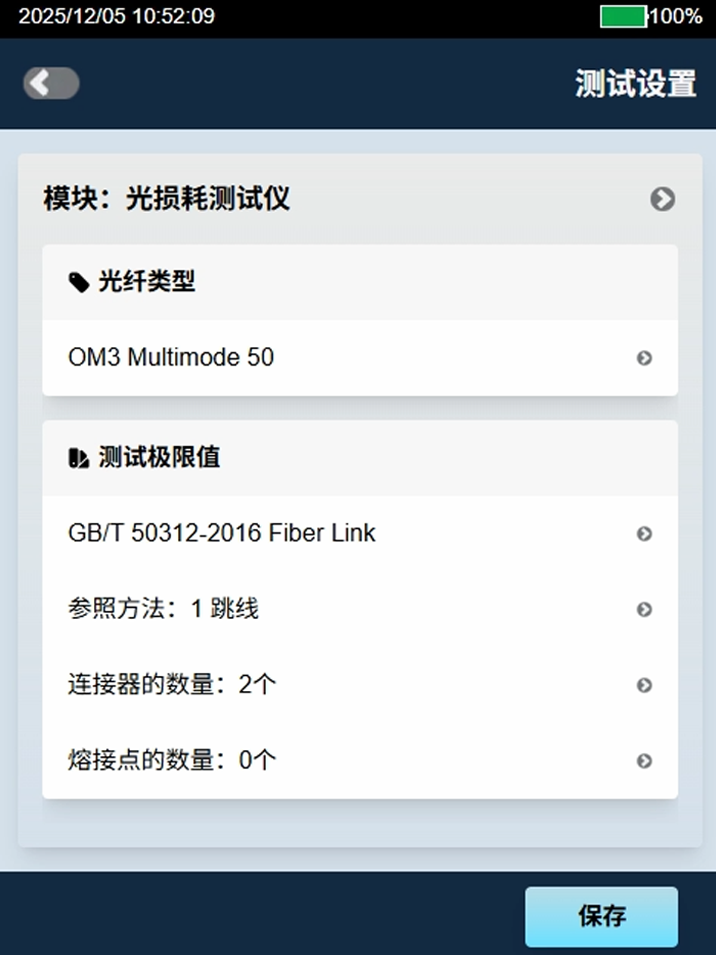The image size is (716, 955).
Task: Save settings with the 保存 button
Action: point(601,916)
